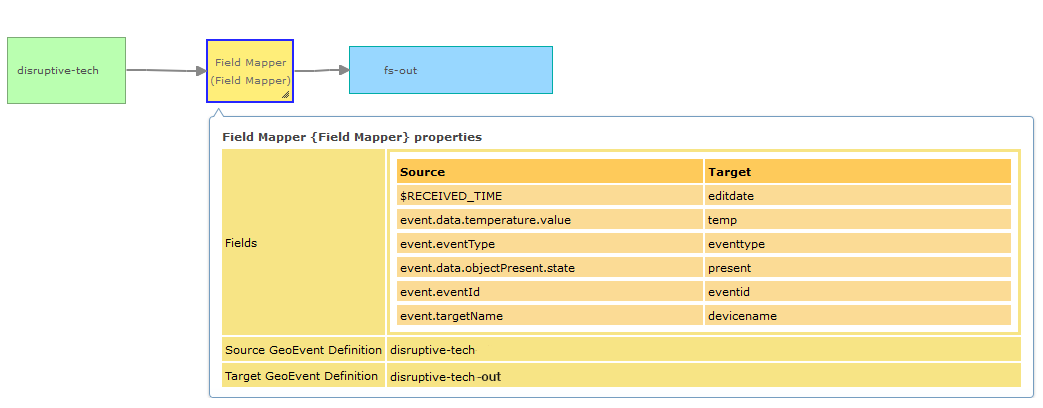1043x408 pixels.
Task: Click the temp target cell
Action: coord(858,220)
